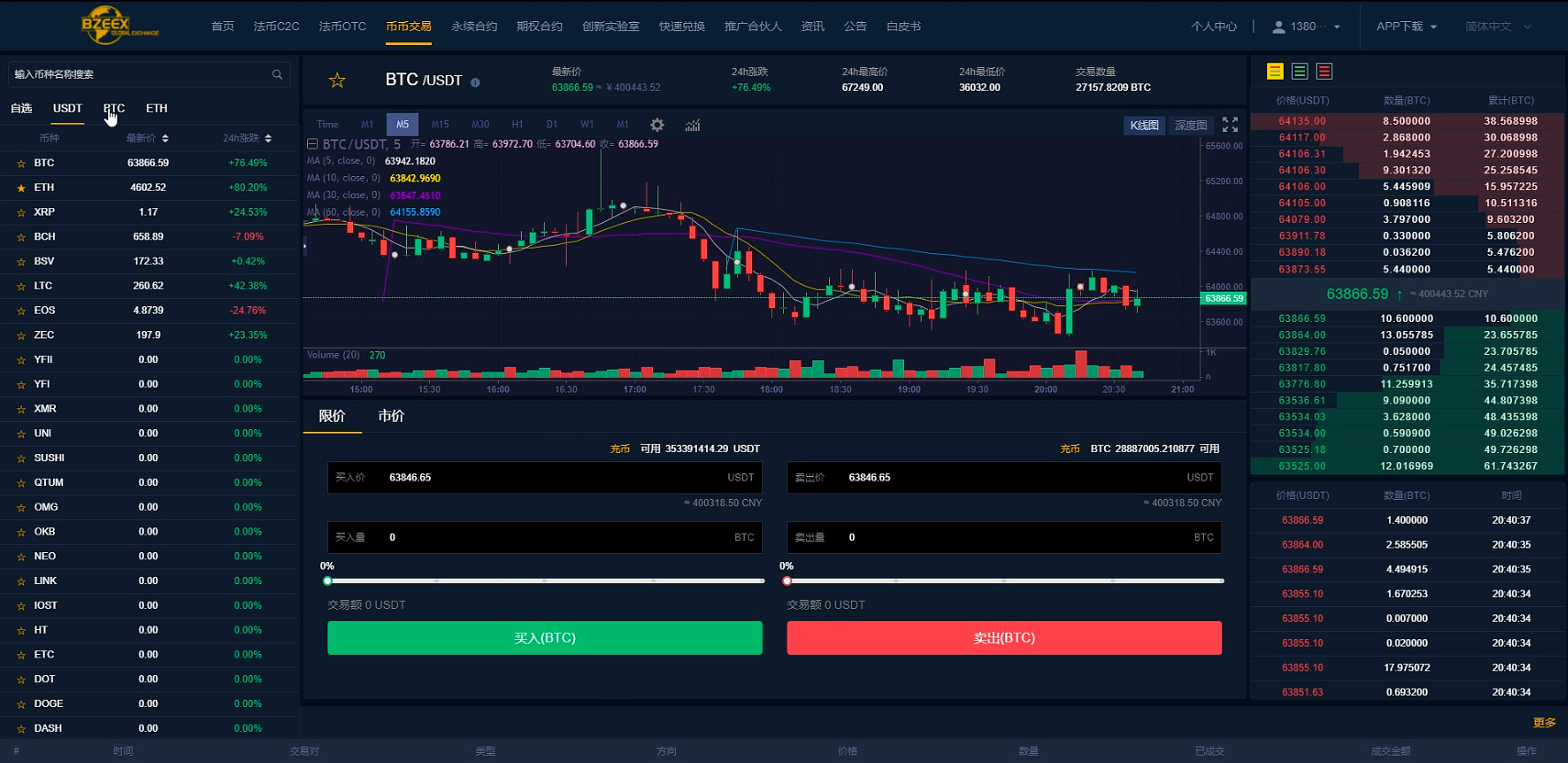
Task: Toggle favorite star for LTC row
Action: (x=21, y=286)
